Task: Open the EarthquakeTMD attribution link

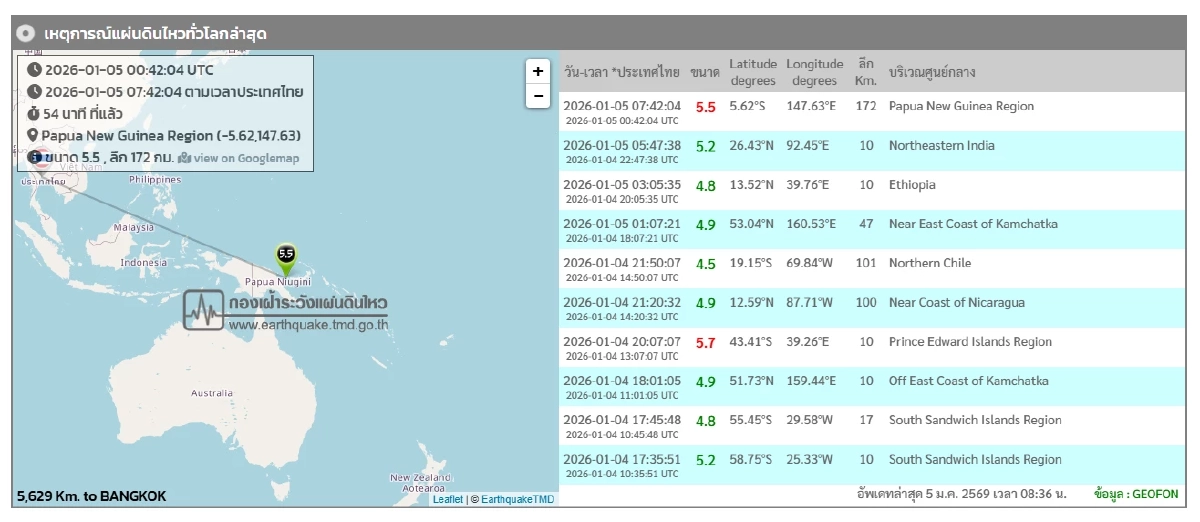Action: (x=518, y=499)
